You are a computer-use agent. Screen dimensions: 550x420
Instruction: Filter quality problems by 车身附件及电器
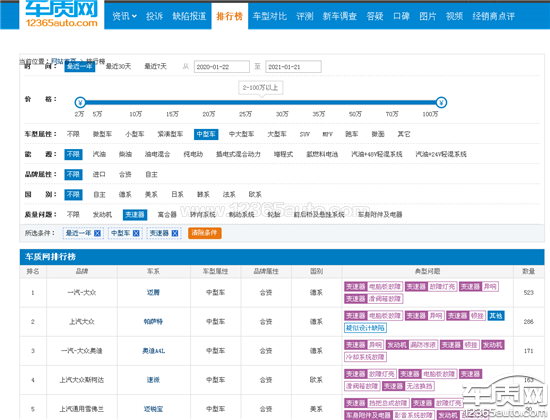coord(380,214)
